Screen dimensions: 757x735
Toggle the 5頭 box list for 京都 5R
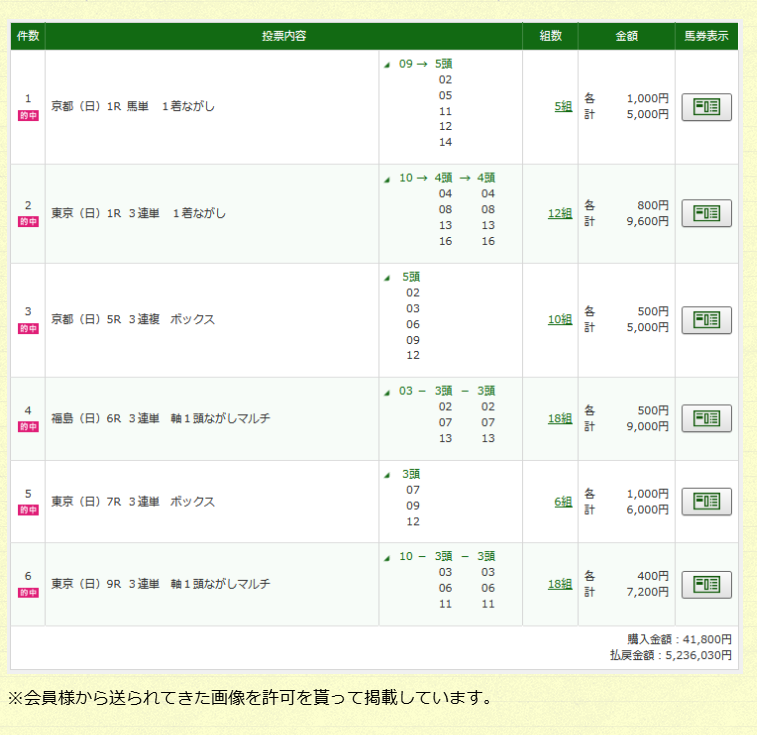click(388, 277)
